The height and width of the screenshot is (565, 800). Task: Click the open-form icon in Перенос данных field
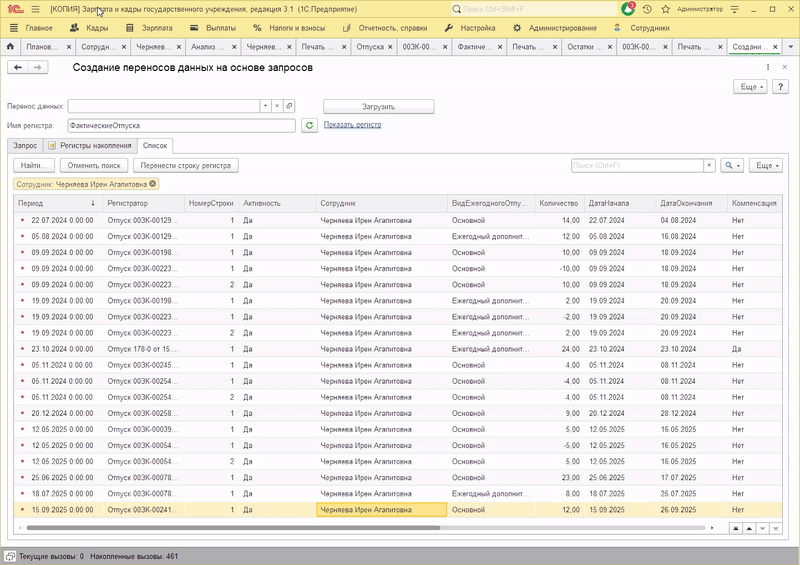pyautogui.click(x=289, y=105)
